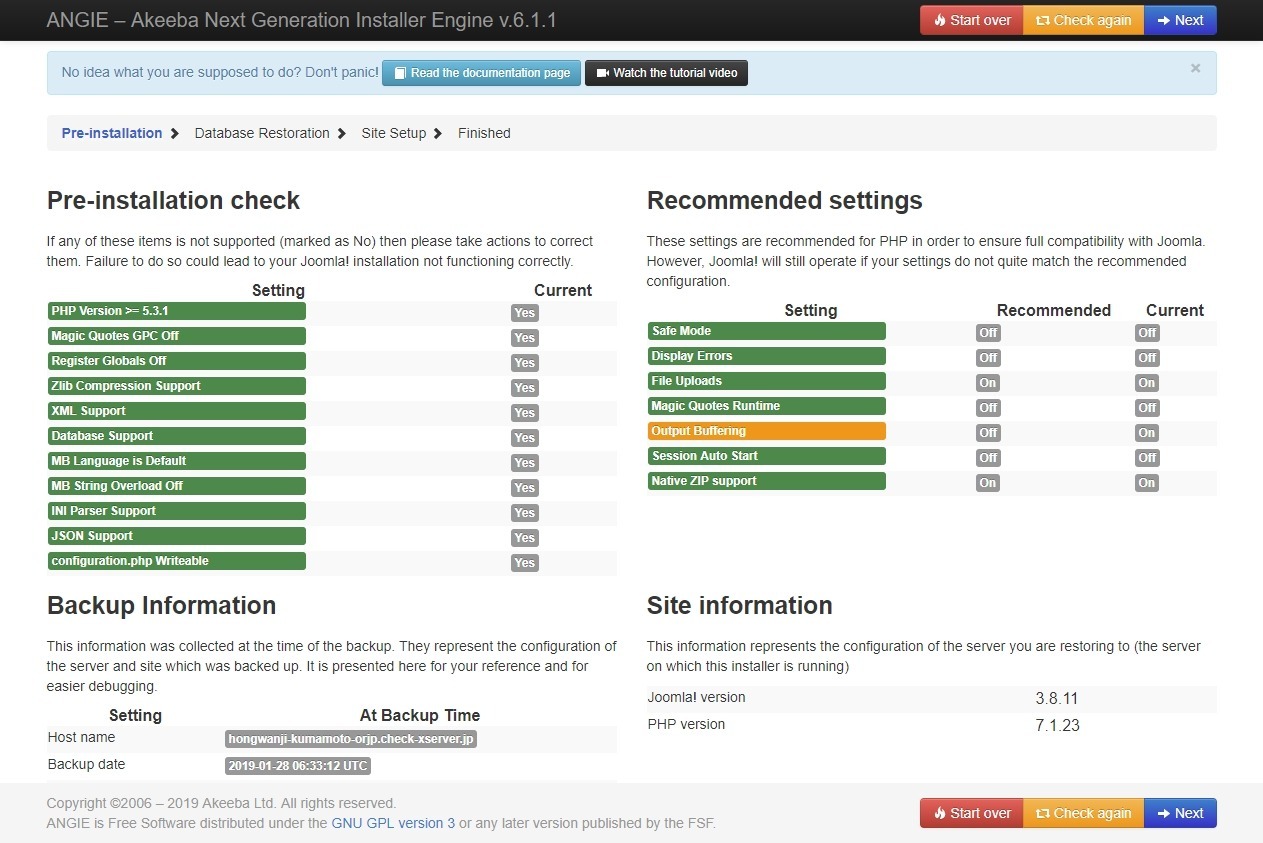The height and width of the screenshot is (843, 1263).
Task: Click the MB String Overload Off label
Action: [177, 486]
